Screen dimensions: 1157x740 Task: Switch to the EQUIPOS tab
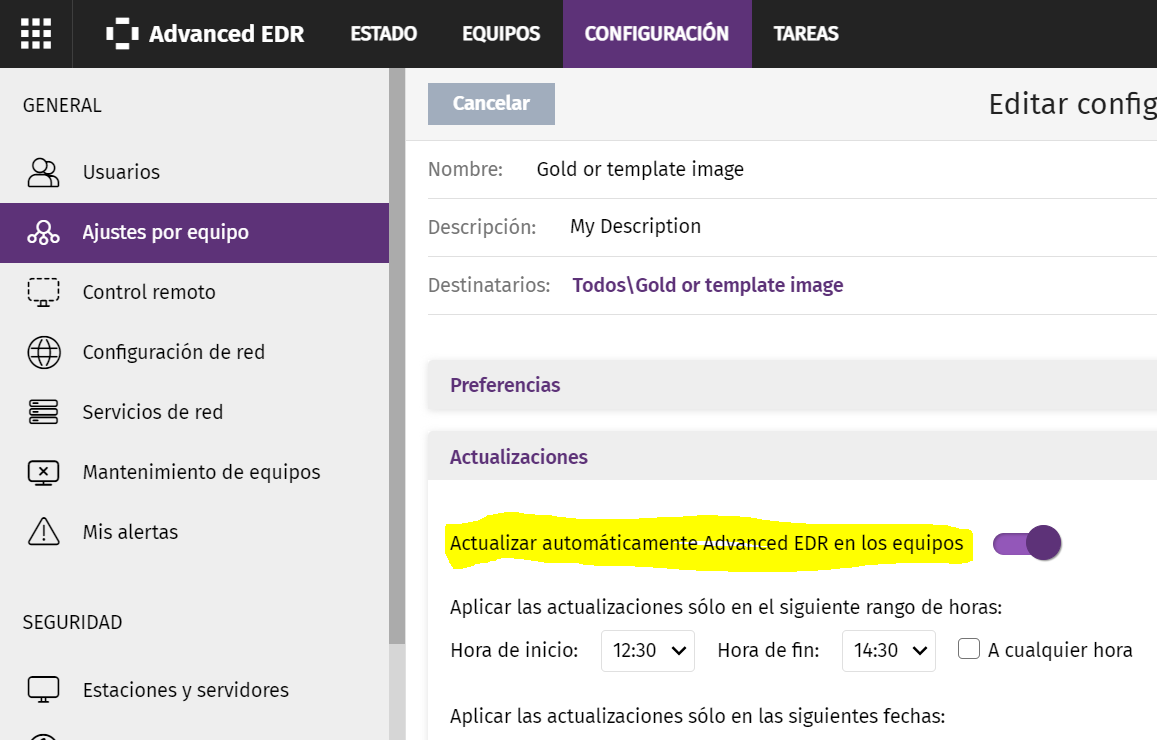pyautogui.click(x=501, y=34)
